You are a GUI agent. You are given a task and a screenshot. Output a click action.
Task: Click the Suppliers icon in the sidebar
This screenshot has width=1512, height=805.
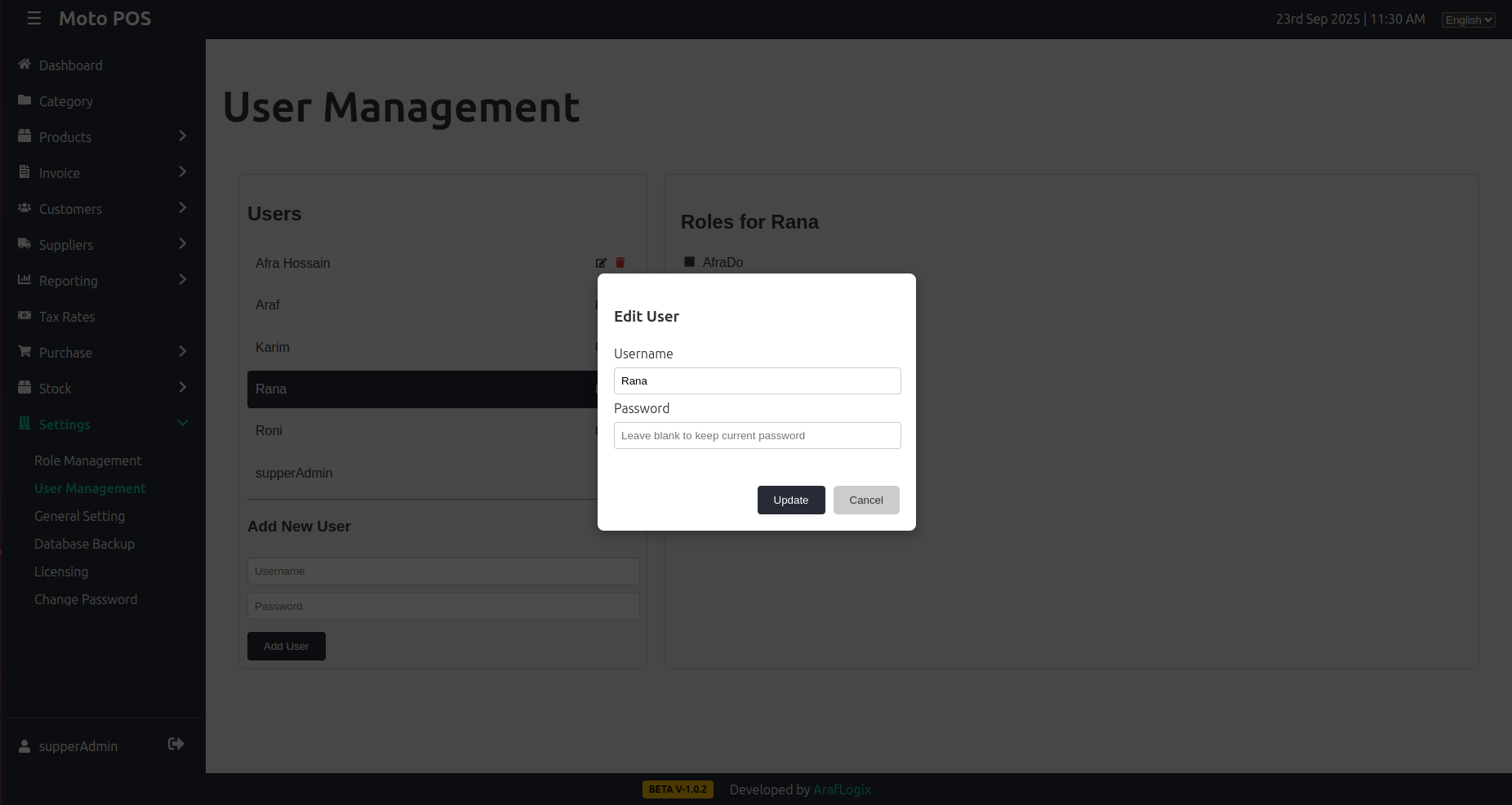coord(24,244)
